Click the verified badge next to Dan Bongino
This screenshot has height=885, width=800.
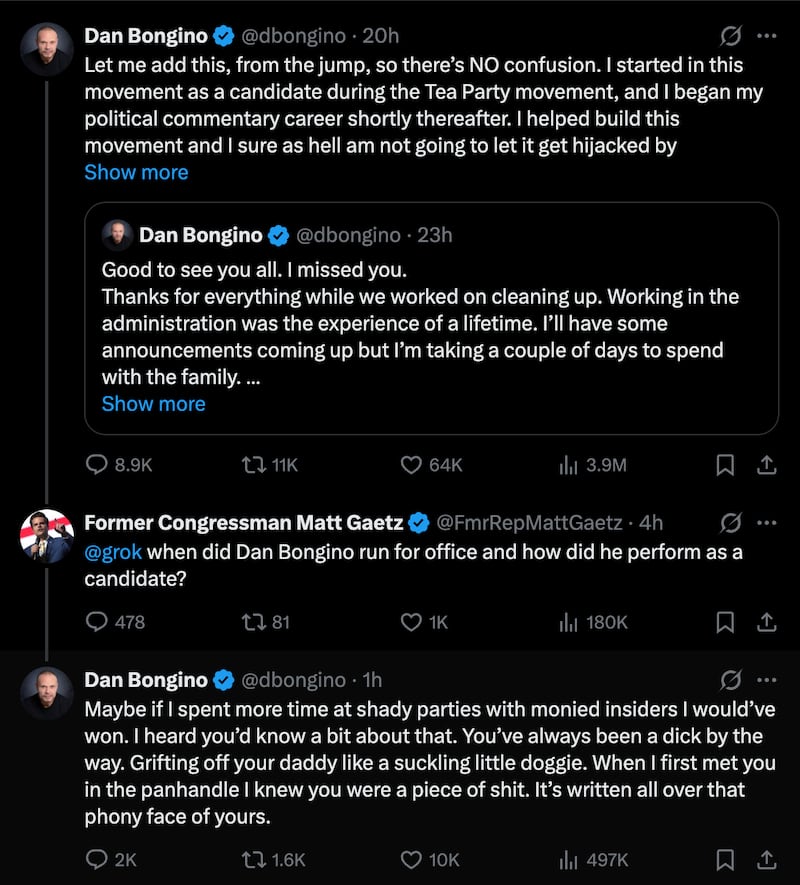tap(221, 35)
